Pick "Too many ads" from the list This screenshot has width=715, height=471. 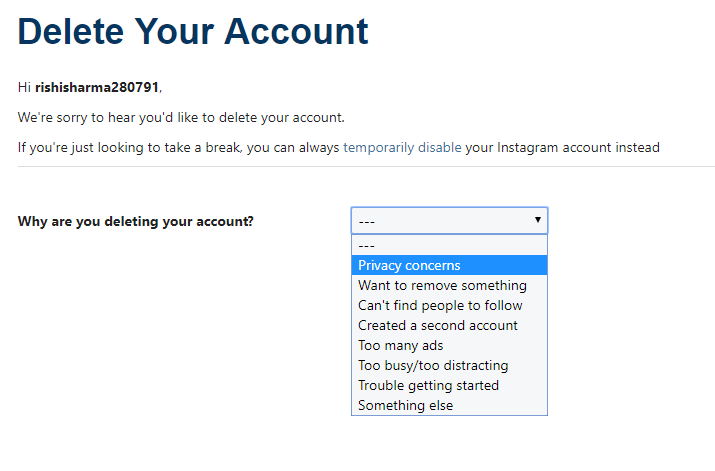401,345
